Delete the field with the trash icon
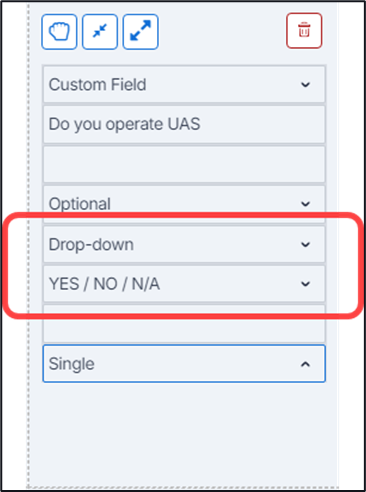Screen dimensions: 366x492 pyautogui.click(x=304, y=31)
